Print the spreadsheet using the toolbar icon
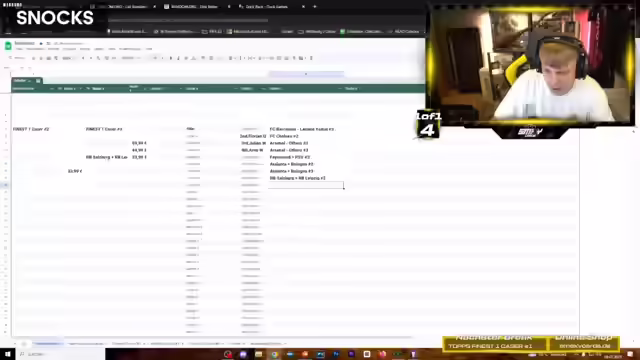Image resolution: width=640 pixels, height=360 pixels. 49,58
